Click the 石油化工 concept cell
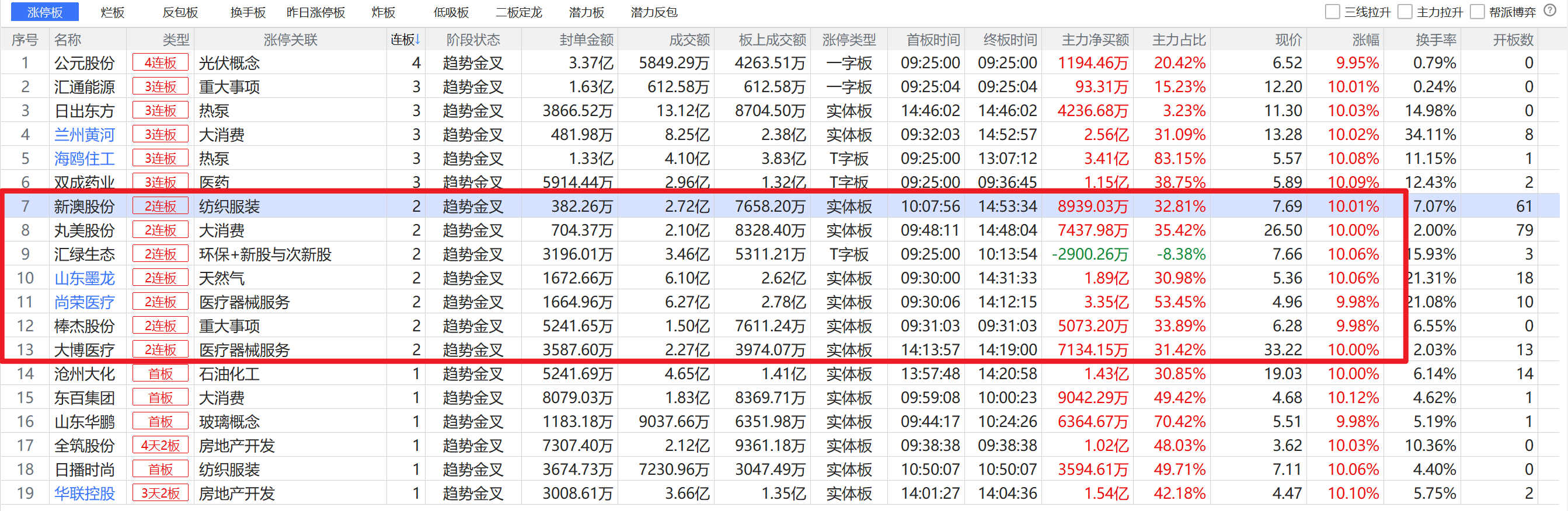The width and height of the screenshot is (1568, 511). point(229,373)
